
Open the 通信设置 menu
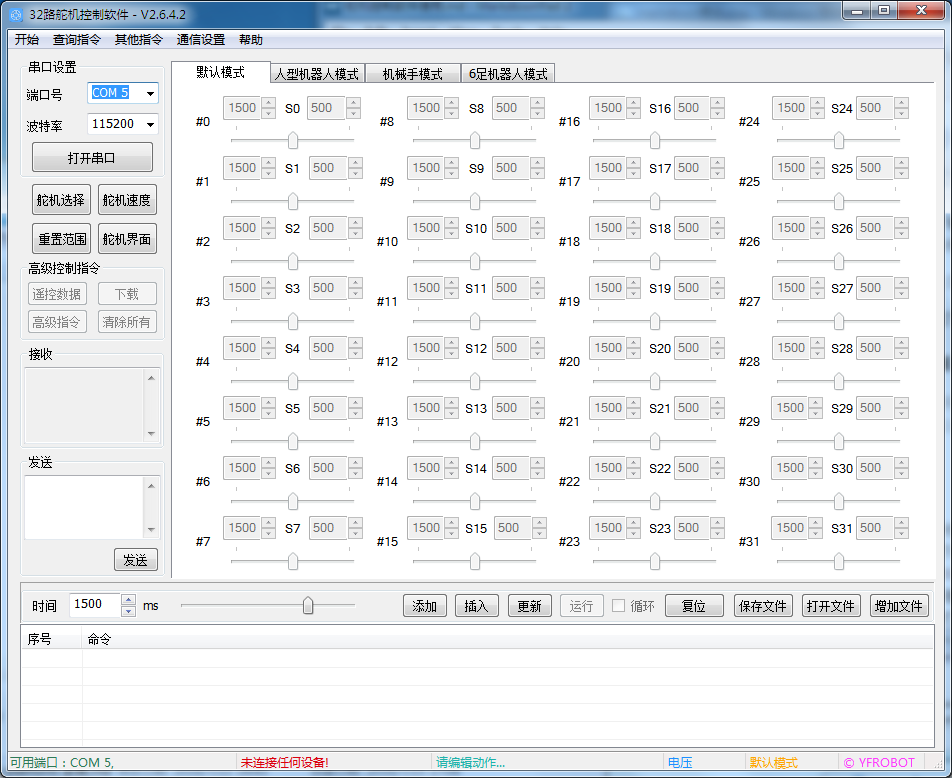pyautogui.click(x=200, y=40)
